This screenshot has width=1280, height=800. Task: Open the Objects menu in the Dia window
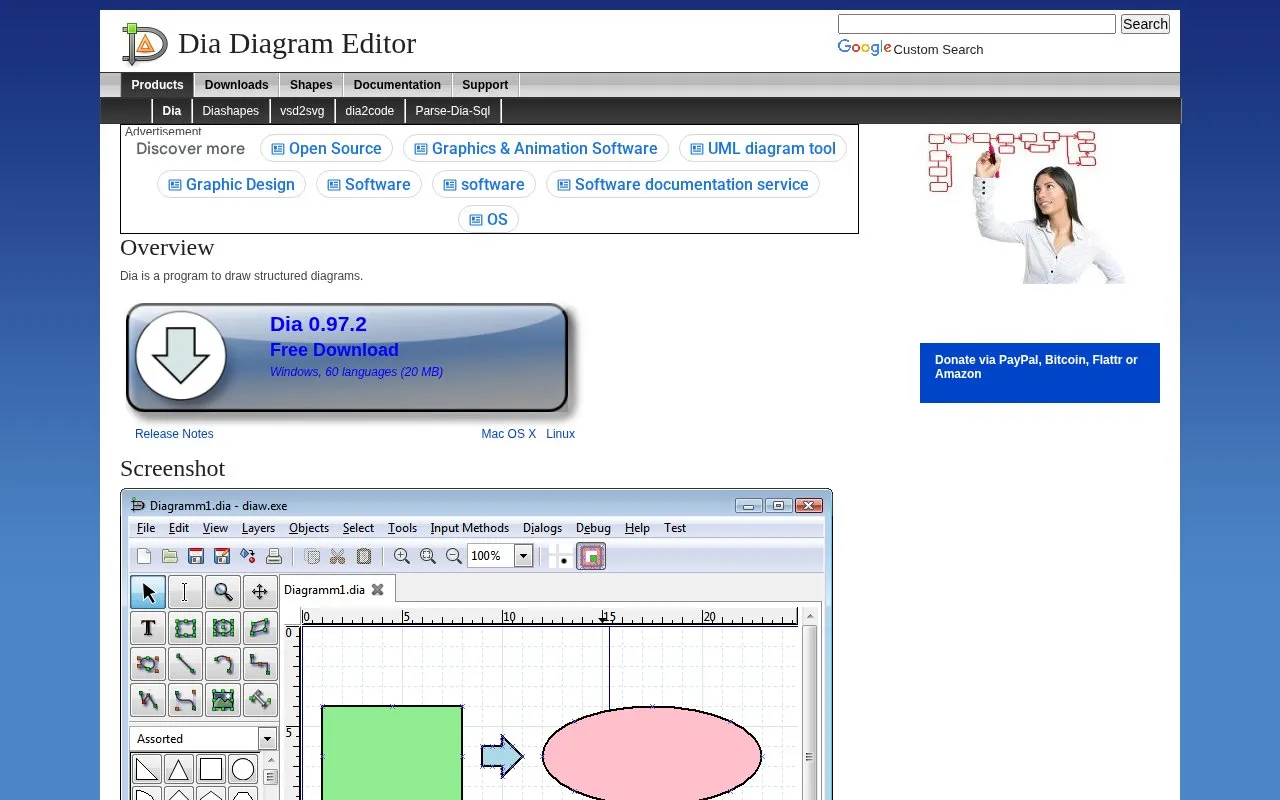pos(309,528)
